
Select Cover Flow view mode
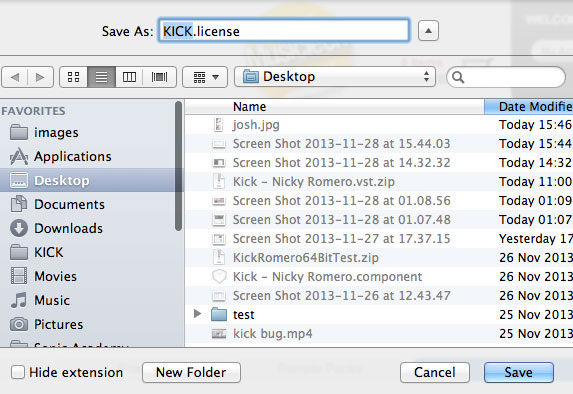pos(159,77)
